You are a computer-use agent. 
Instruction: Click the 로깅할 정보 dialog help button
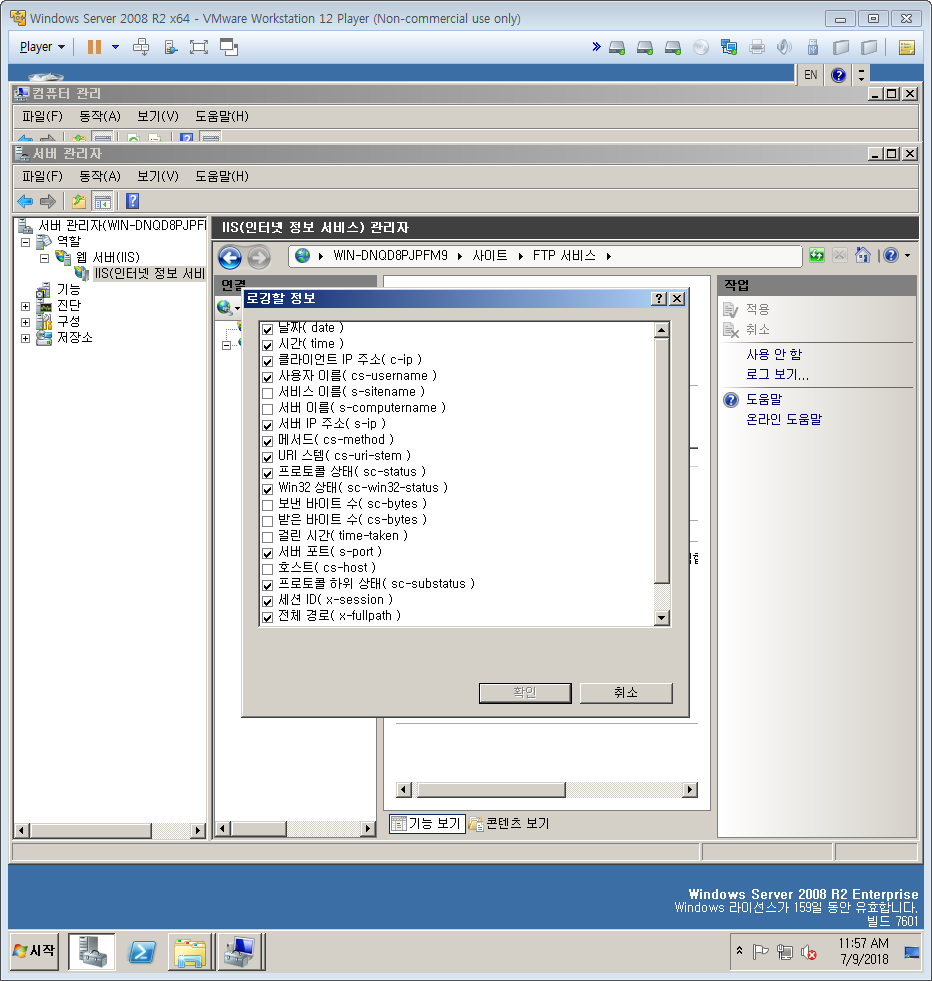(x=659, y=299)
